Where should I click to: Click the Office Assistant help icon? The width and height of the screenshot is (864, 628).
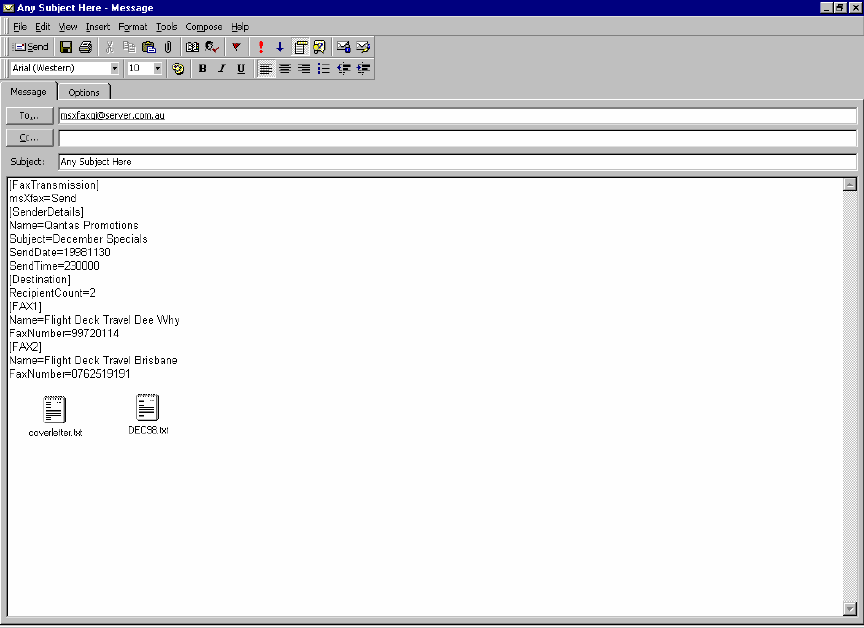[320, 47]
